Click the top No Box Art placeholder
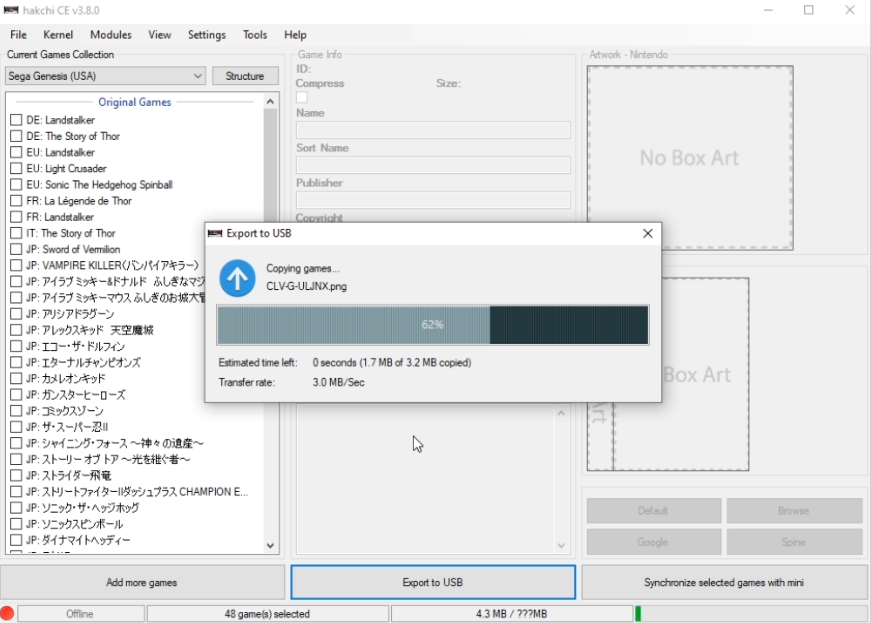The width and height of the screenshot is (871, 623). point(690,158)
